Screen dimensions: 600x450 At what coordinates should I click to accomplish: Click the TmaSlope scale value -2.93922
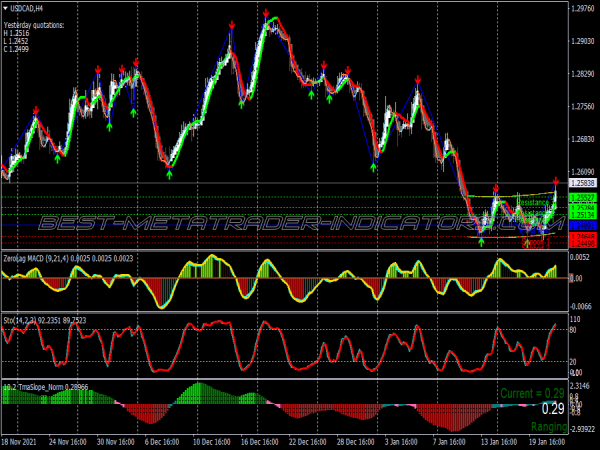click(x=582, y=429)
